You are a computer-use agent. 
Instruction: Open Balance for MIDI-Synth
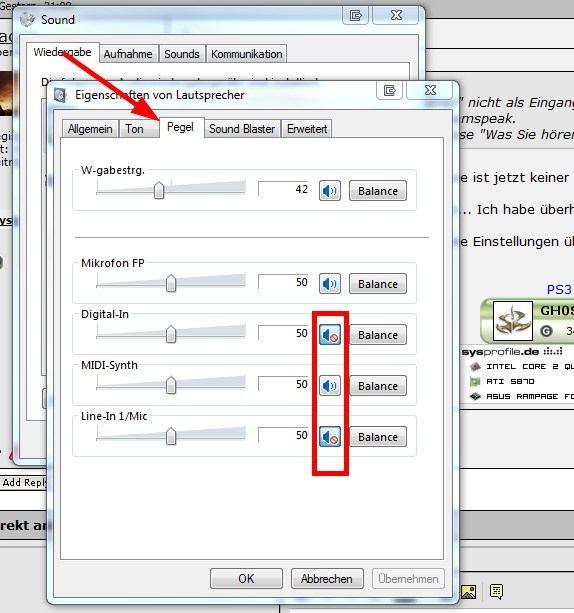(x=378, y=385)
